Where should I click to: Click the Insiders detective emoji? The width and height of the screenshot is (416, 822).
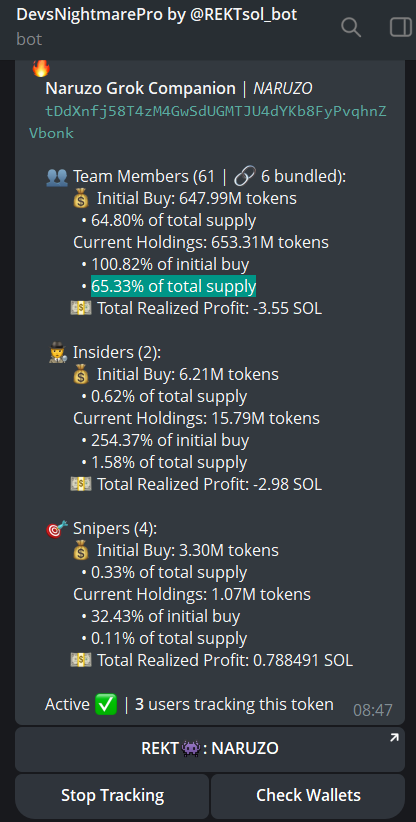click(x=57, y=353)
